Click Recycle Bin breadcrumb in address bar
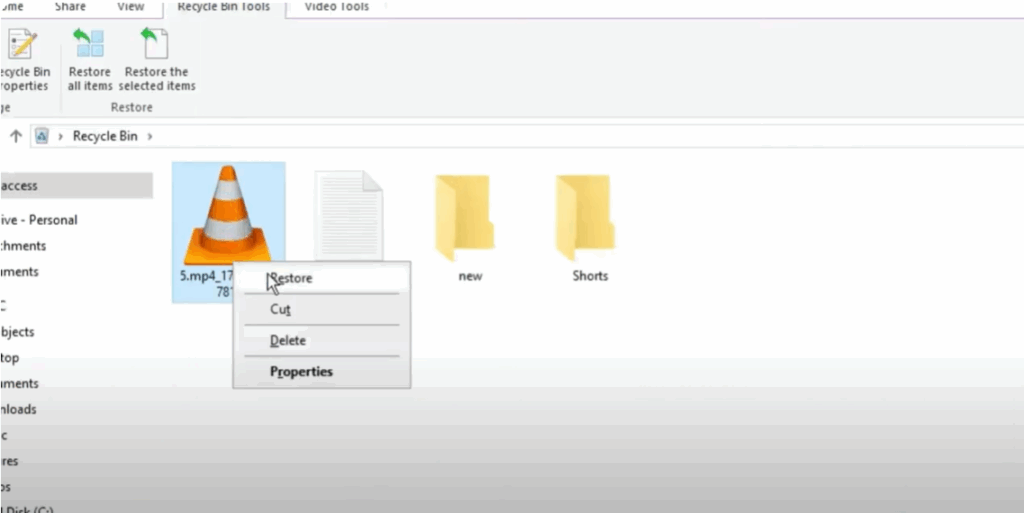 tap(105, 136)
